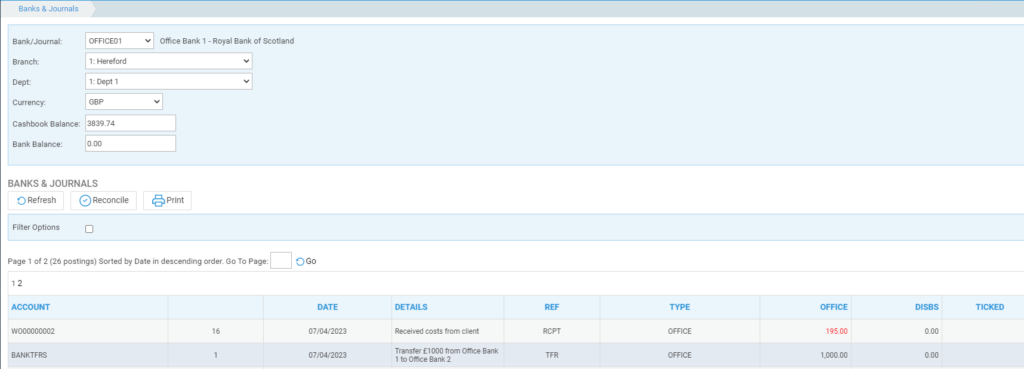Sort by the DISBS column header
1024x369 pixels.
tap(927, 307)
